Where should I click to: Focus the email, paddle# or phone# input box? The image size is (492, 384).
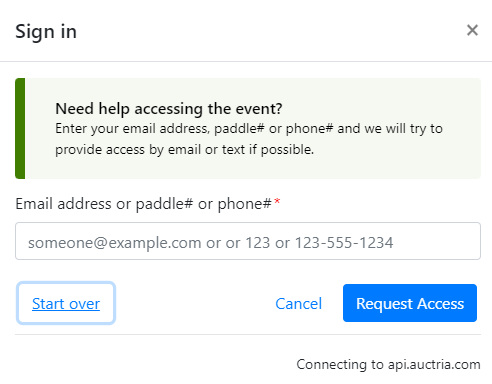click(x=248, y=241)
